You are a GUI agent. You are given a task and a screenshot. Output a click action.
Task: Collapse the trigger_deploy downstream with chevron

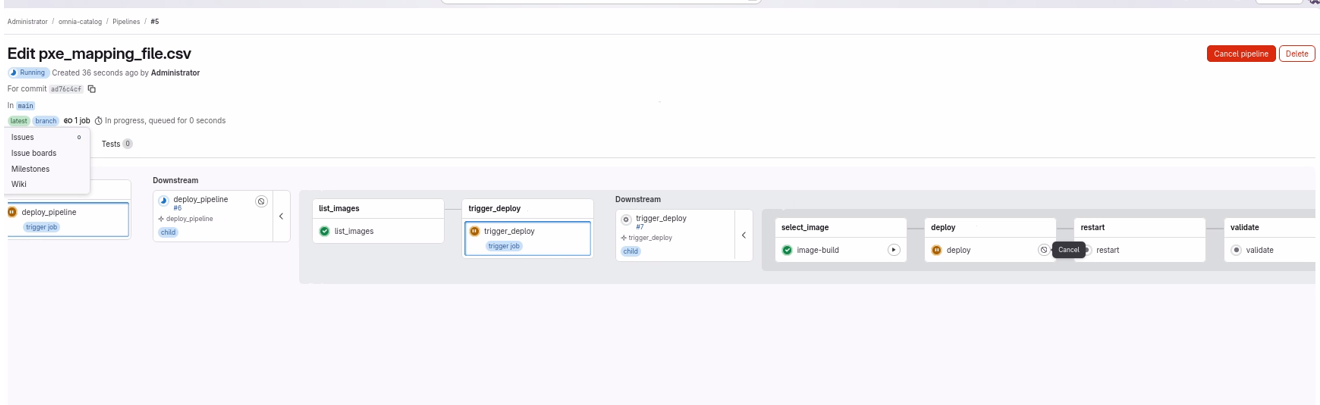pos(743,235)
